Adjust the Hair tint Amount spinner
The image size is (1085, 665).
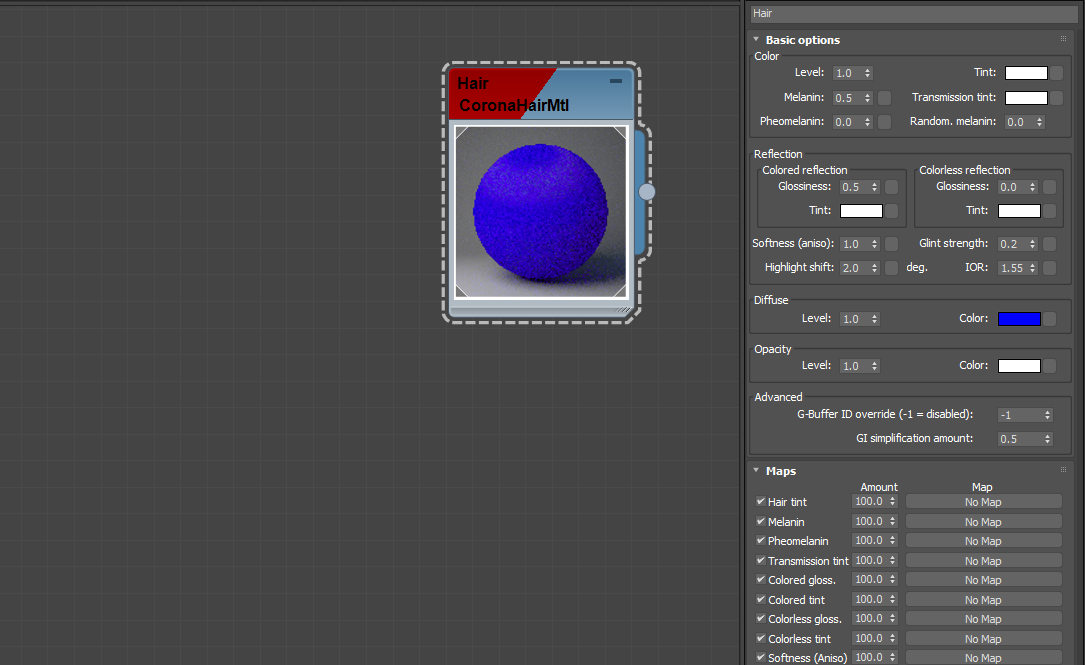893,502
